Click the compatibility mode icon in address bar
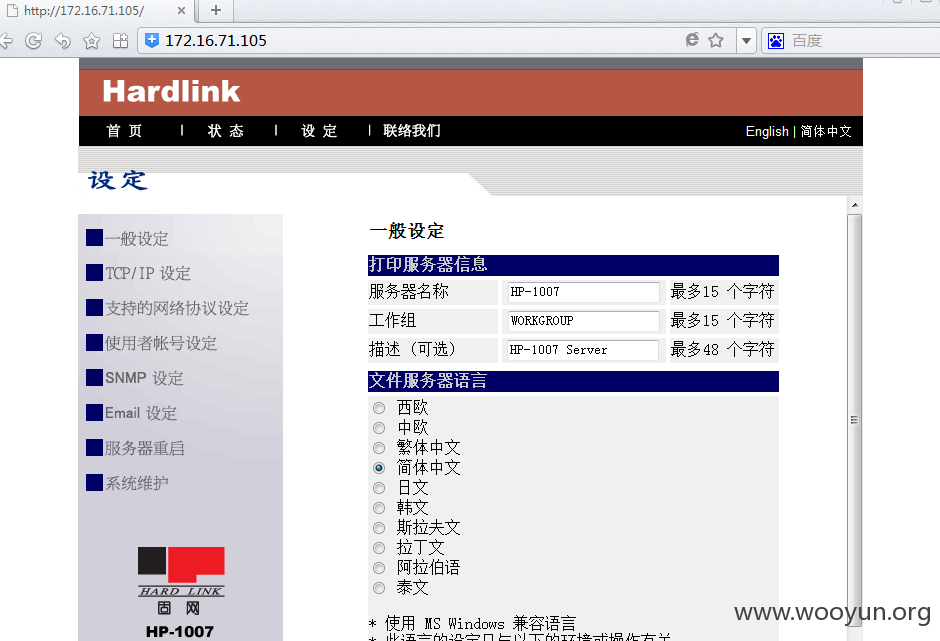Viewport: 940px width, 641px height. point(692,40)
